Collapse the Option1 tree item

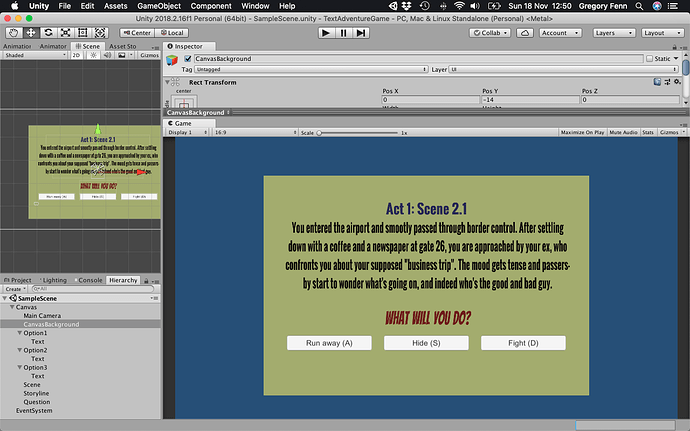click(19, 333)
